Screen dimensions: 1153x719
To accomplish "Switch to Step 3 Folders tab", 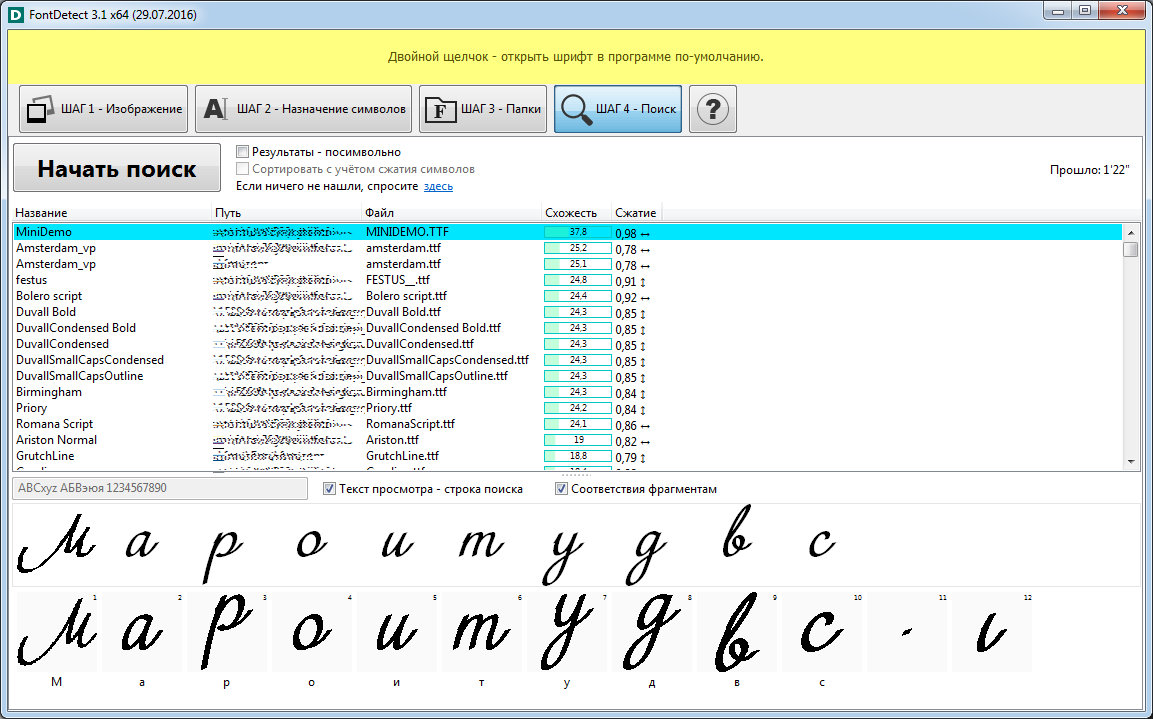I will coord(483,109).
